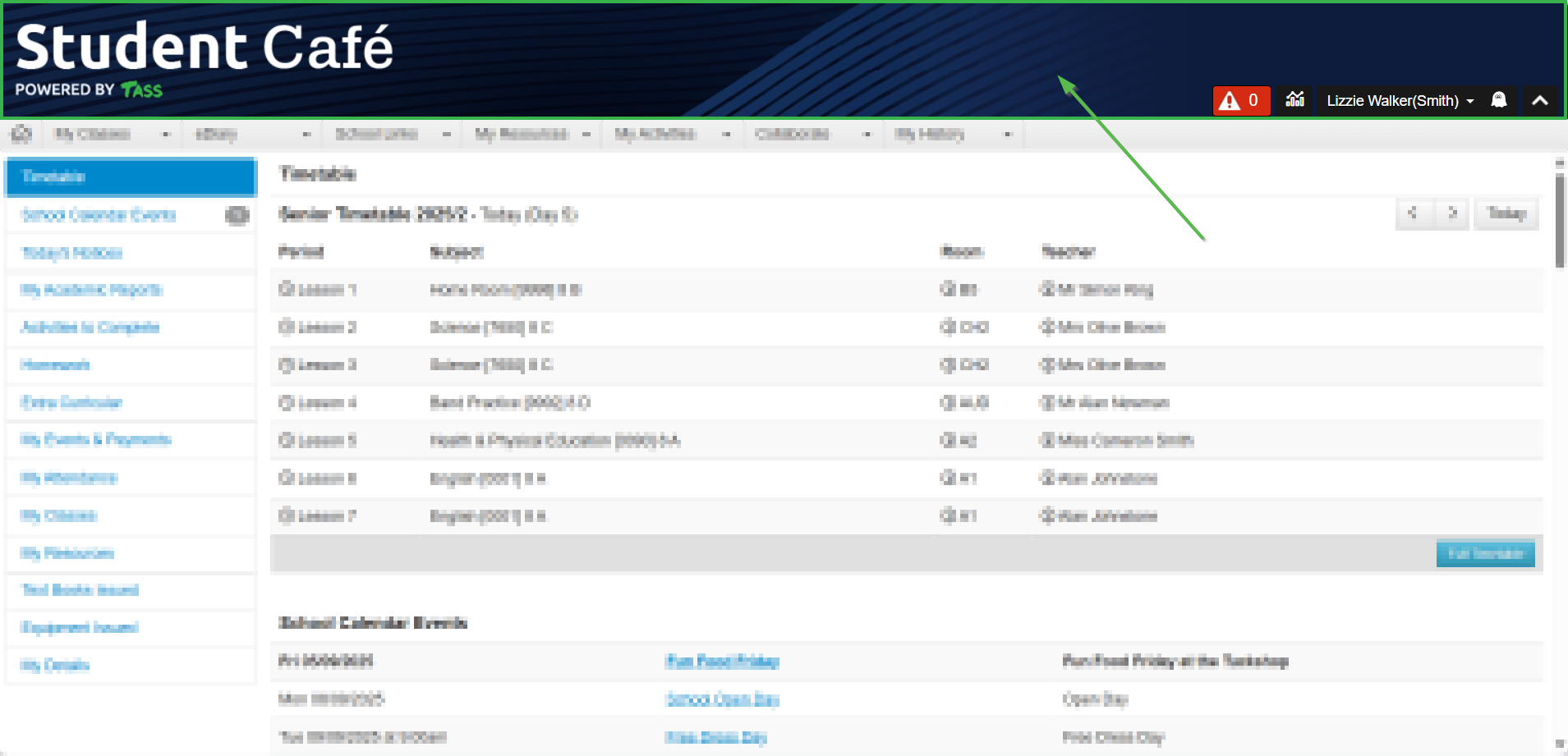This screenshot has width=1568, height=756.
Task: Go to next timetable day arrow
Action: (x=1452, y=213)
